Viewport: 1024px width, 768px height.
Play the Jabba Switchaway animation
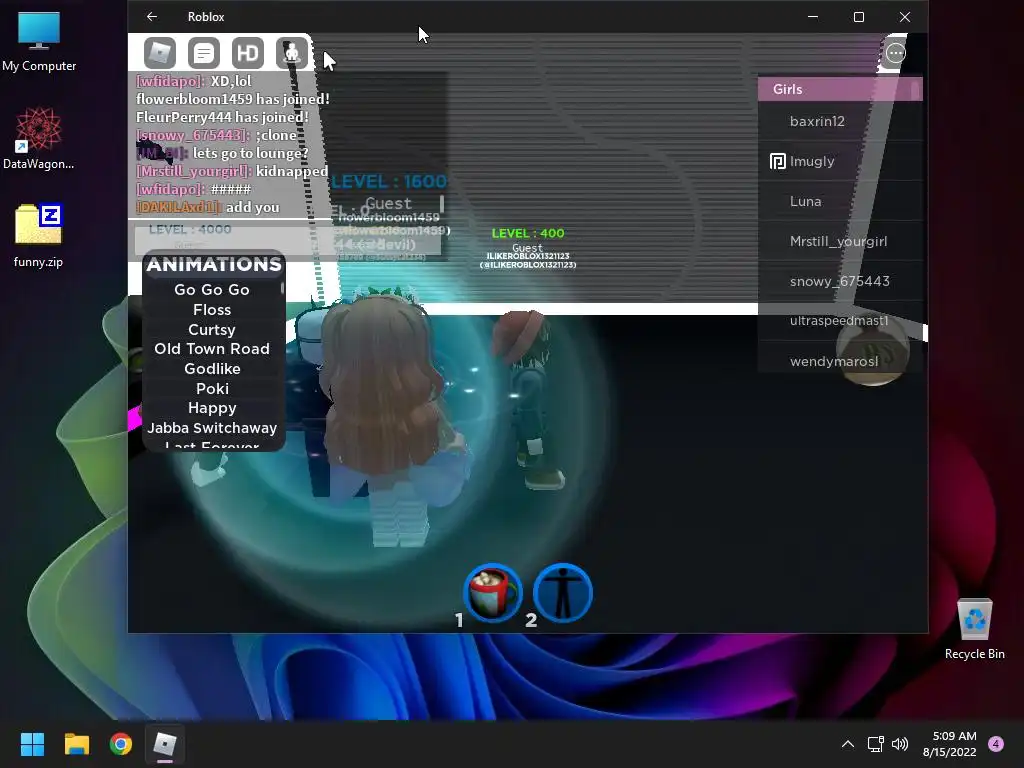(212, 428)
